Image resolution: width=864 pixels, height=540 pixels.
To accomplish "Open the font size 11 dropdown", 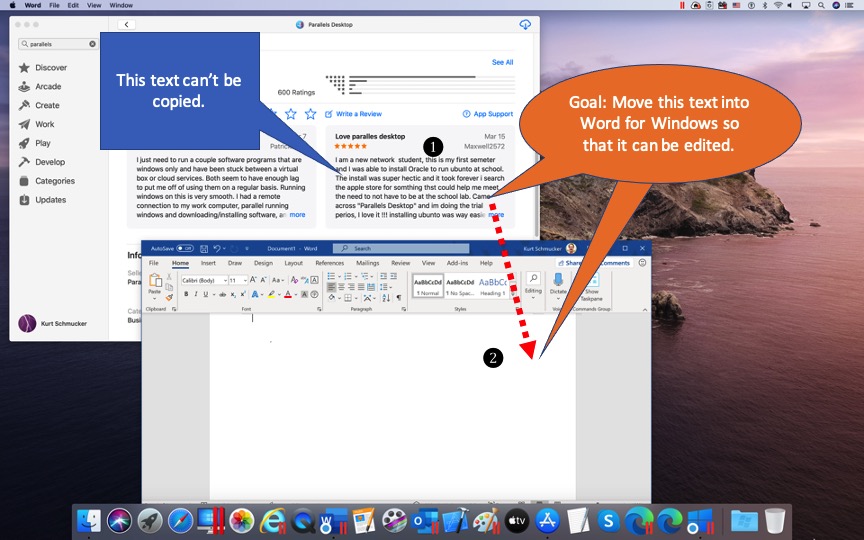I will (x=245, y=280).
